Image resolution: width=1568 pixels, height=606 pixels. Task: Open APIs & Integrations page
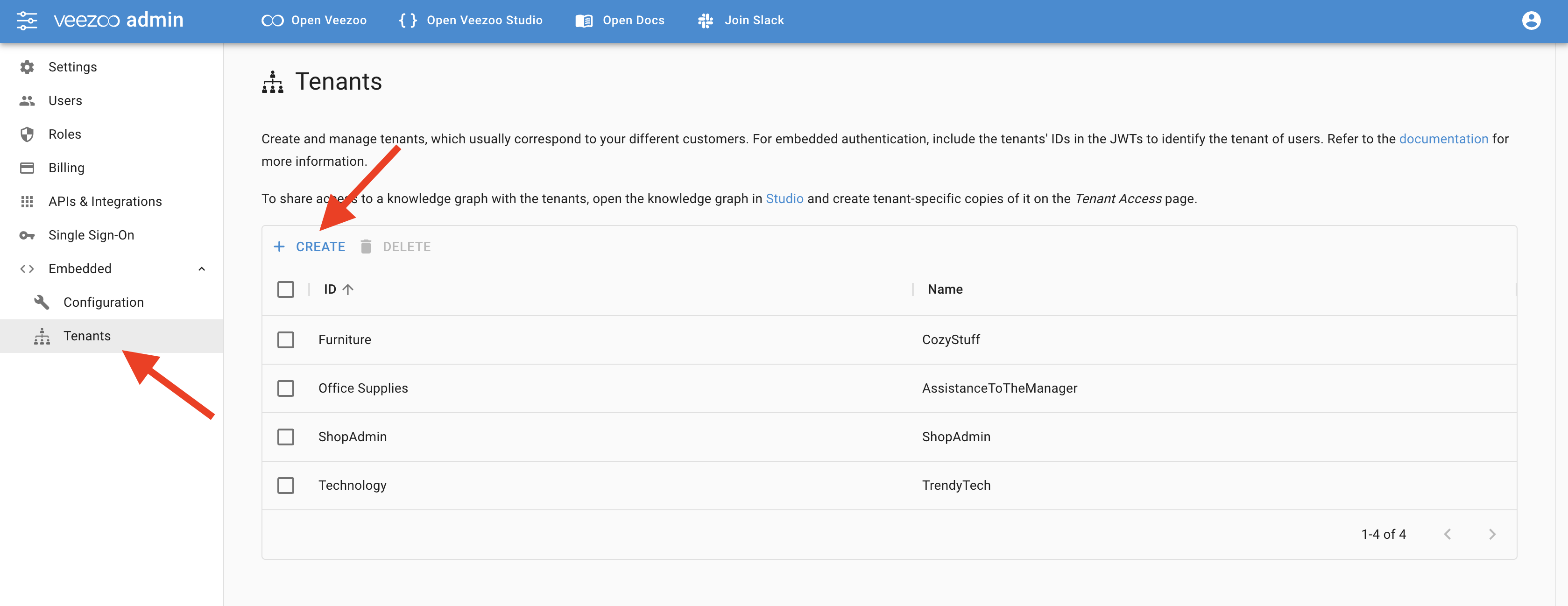click(105, 201)
